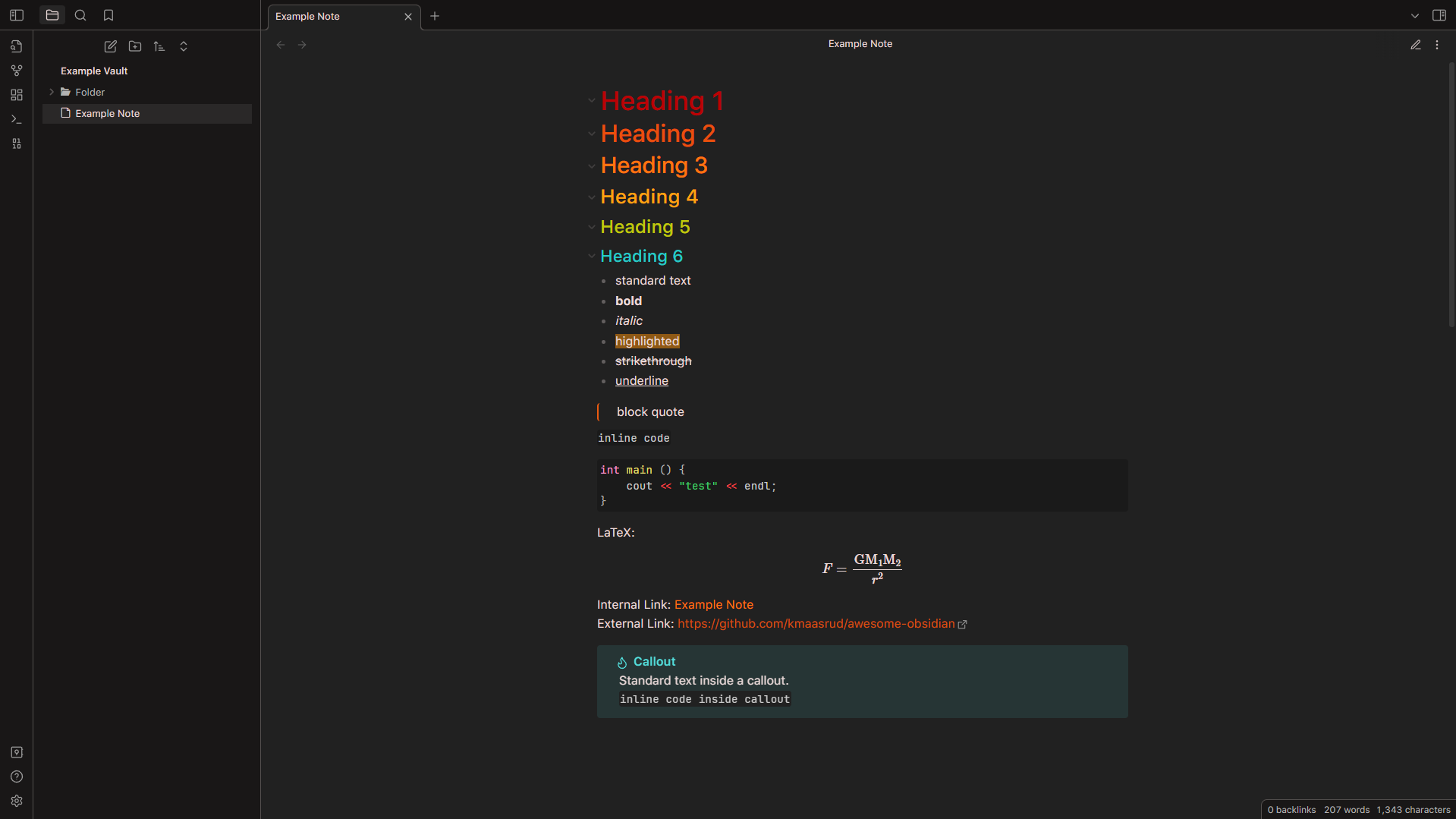Toggle the right sidebar panel
This screenshot has height=819, width=1456.
click(x=1439, y=15)
